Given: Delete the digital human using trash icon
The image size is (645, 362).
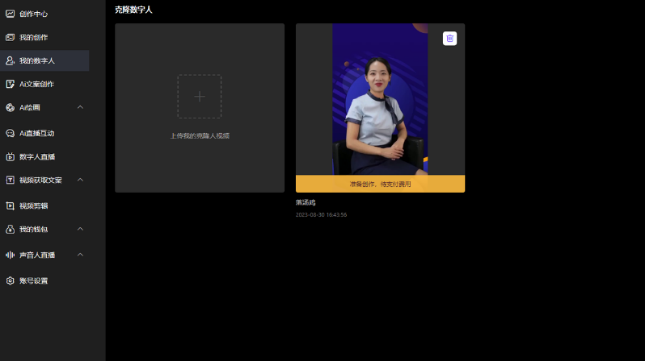Looking at the screenshot, I should click(x=450, y=38).
